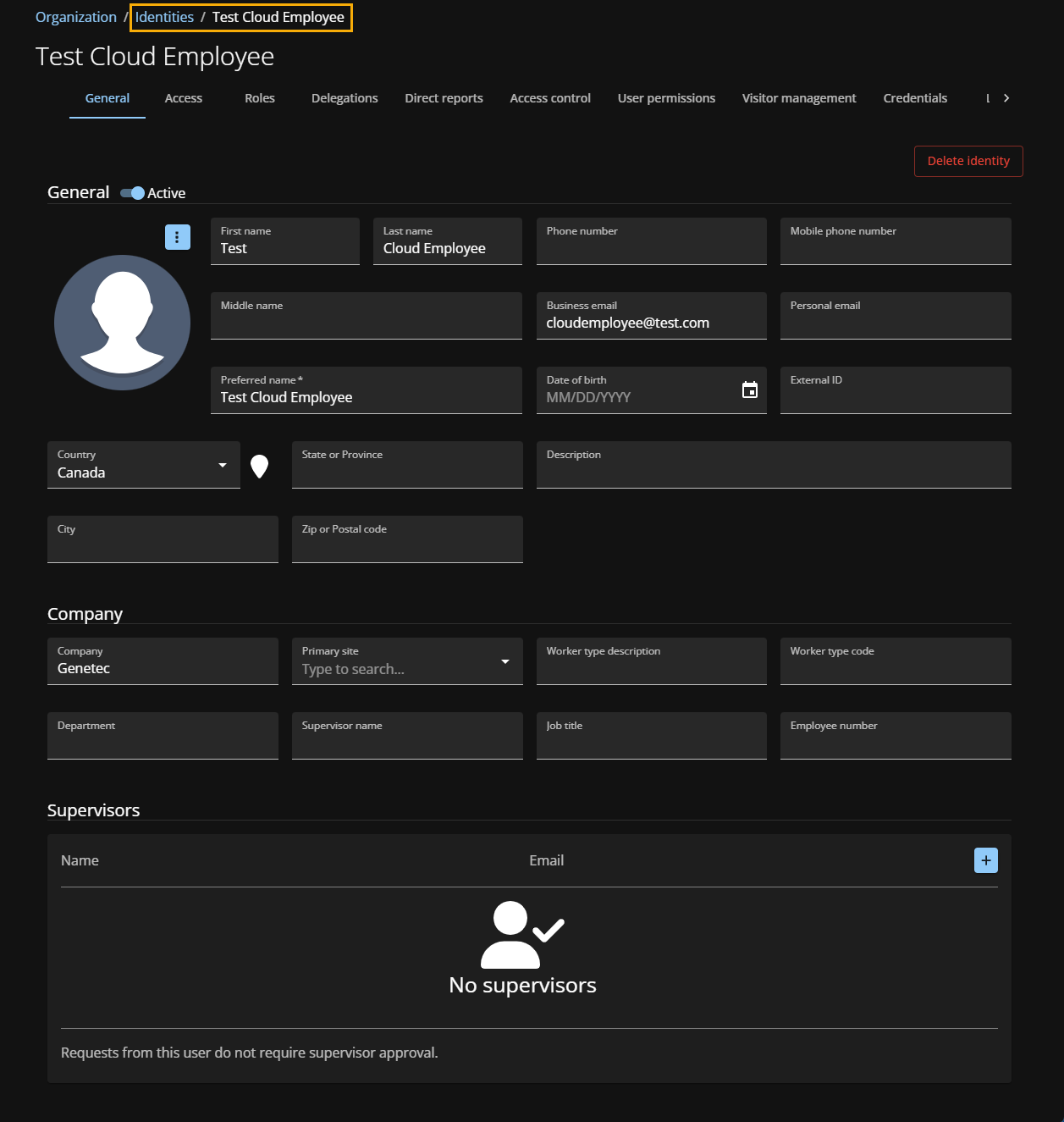Image resolution: width=1064 pixels, height=1122 pixels.
Task: Open the Delegations tab
Action: click(x=345, y=98)
